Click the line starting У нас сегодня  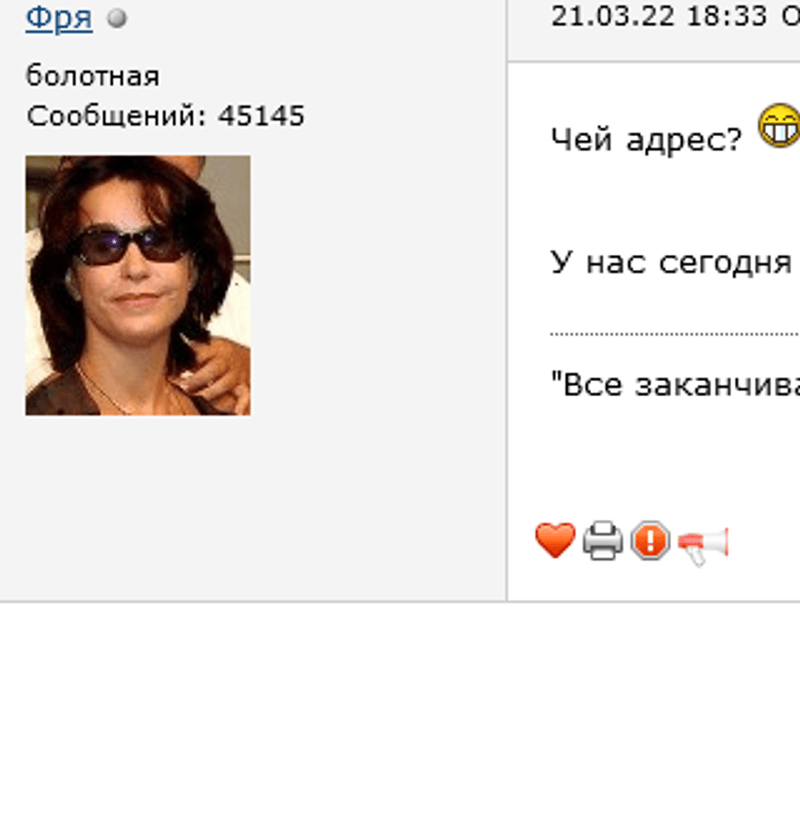click(x=672, y=262)
